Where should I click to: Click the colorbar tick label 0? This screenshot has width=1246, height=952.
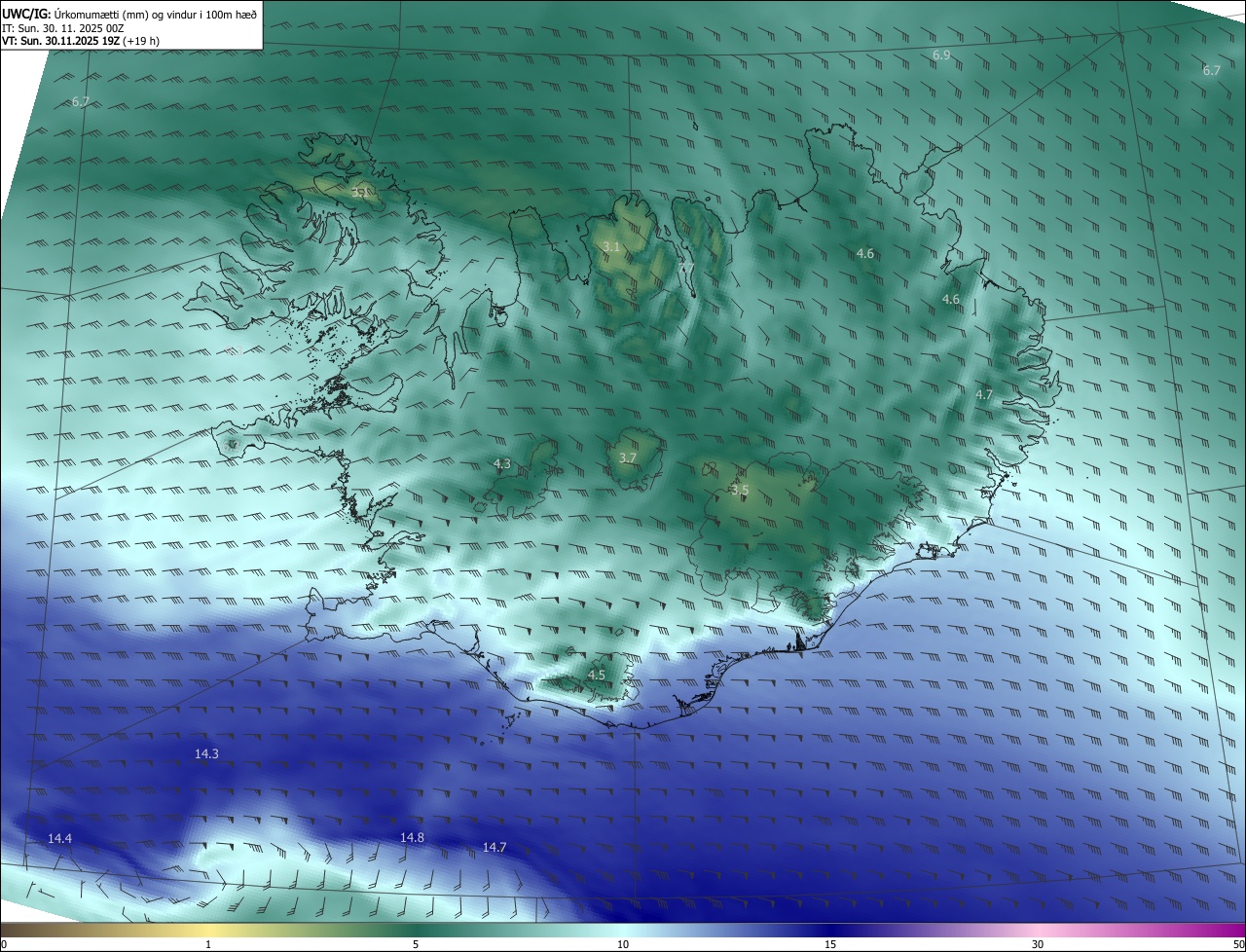click(x=4, y=944)
